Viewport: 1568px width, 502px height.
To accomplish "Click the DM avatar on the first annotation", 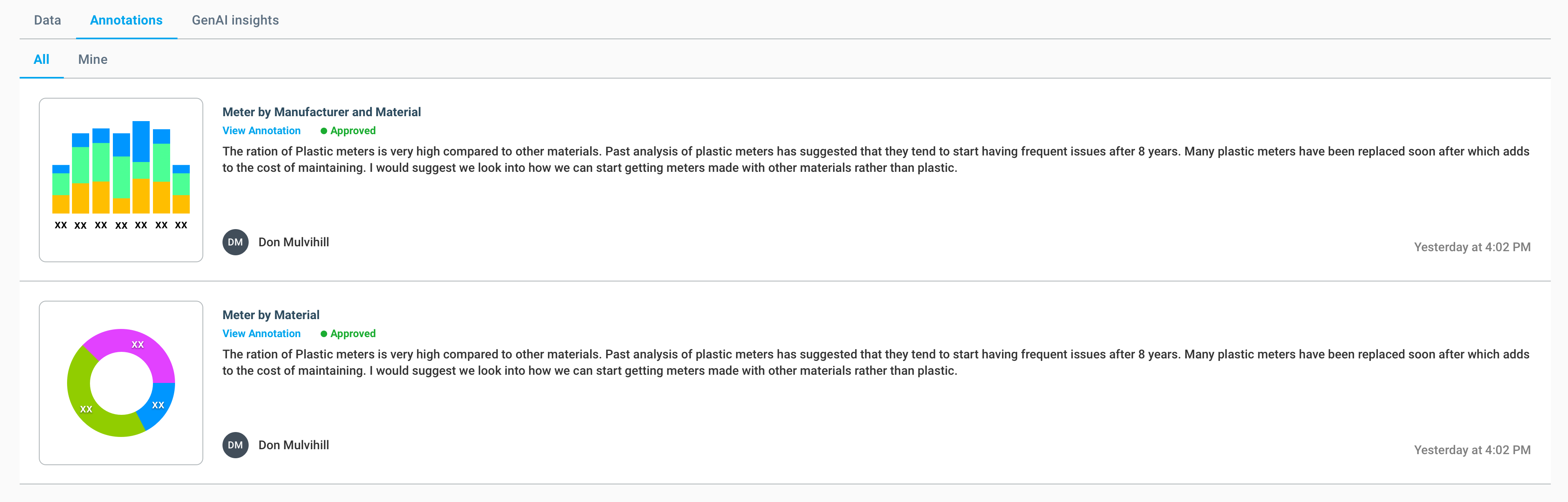I will coord(235,242).
